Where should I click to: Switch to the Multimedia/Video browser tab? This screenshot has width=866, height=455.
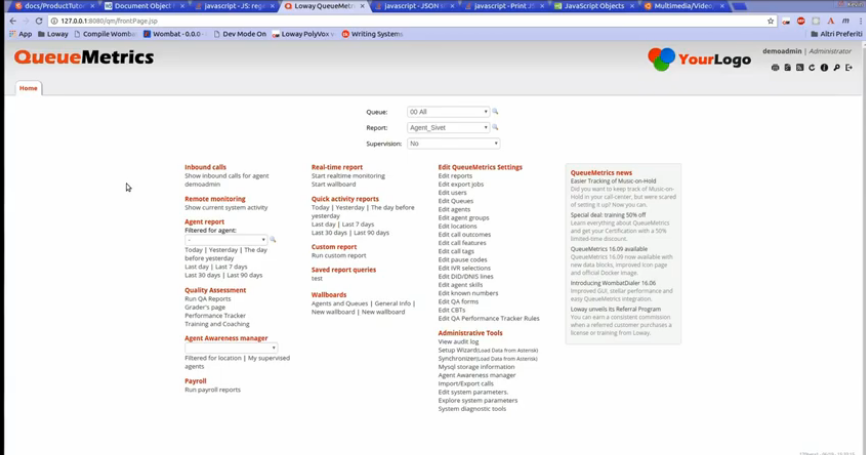[x=684, y=6]
